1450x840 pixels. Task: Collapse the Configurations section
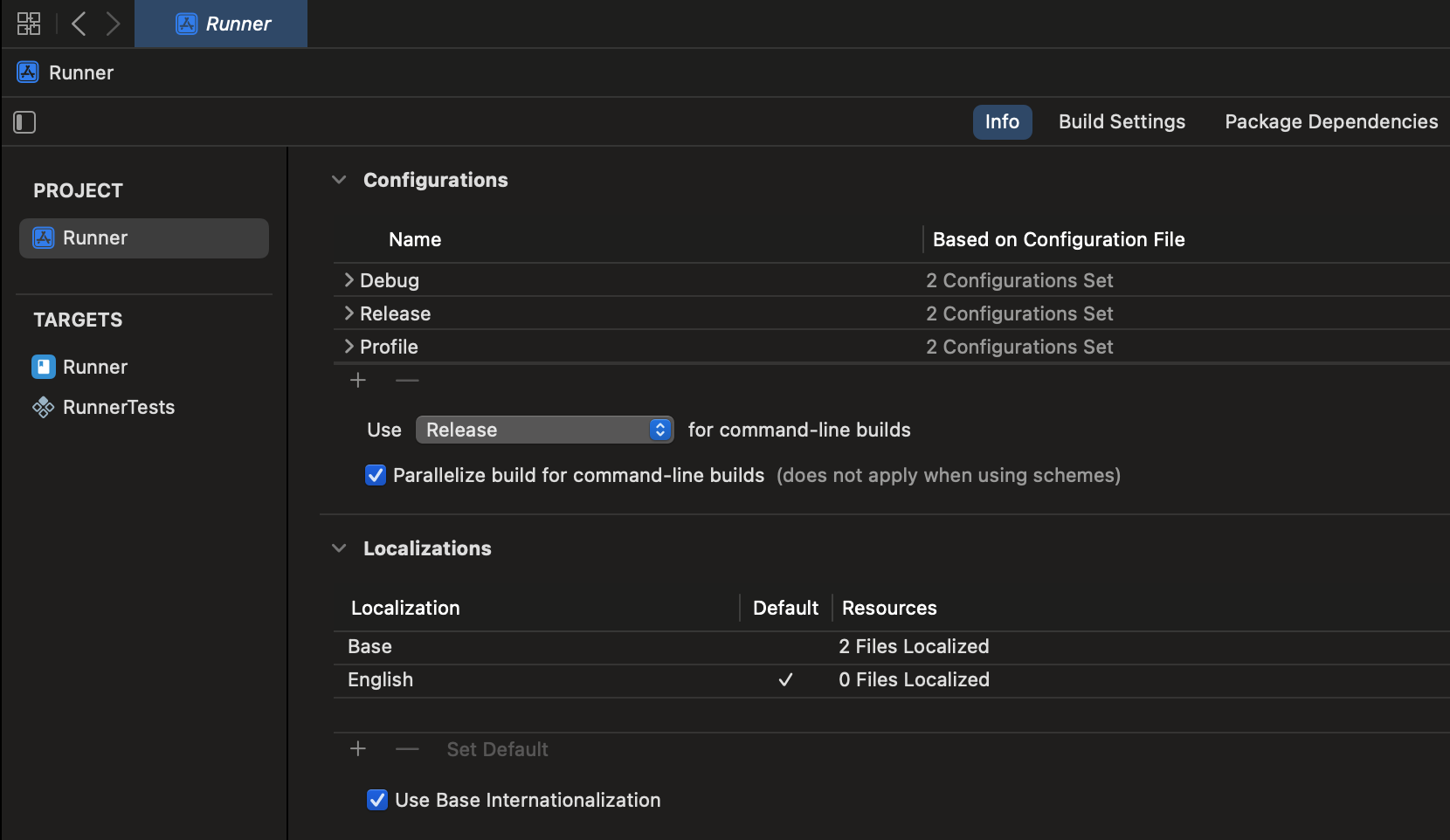pos(339,180)
